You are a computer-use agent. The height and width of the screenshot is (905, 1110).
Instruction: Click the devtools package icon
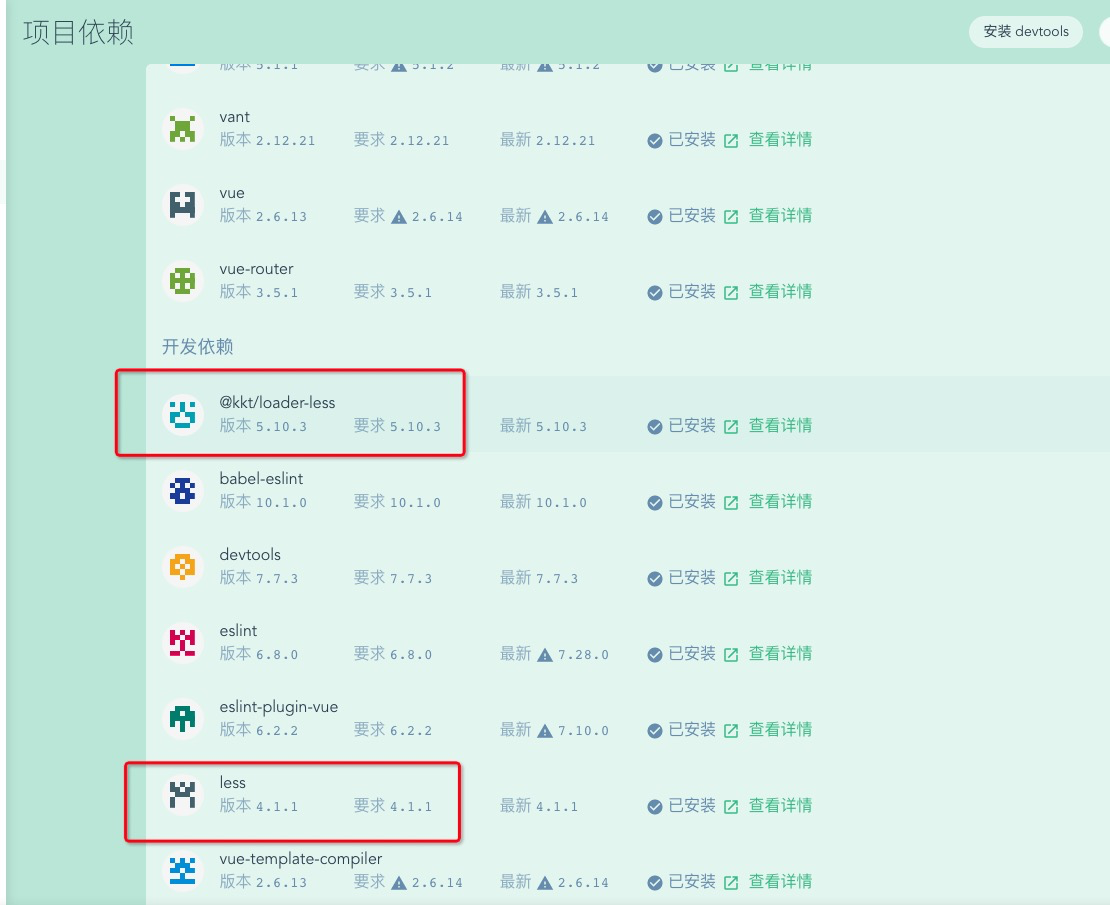[x=180, y=566]
